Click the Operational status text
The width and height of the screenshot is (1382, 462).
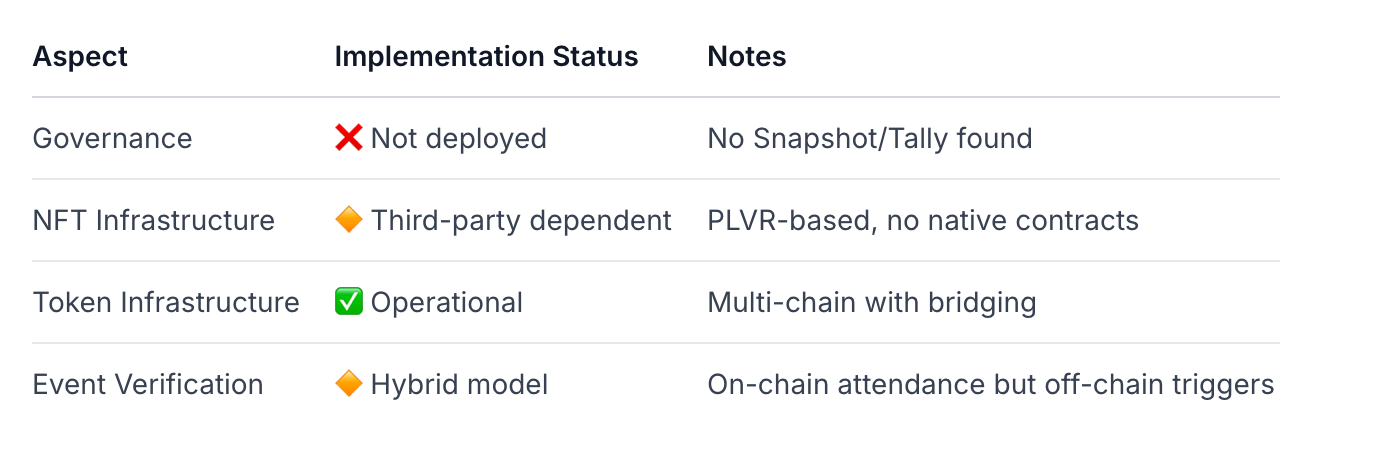point(446,302)
